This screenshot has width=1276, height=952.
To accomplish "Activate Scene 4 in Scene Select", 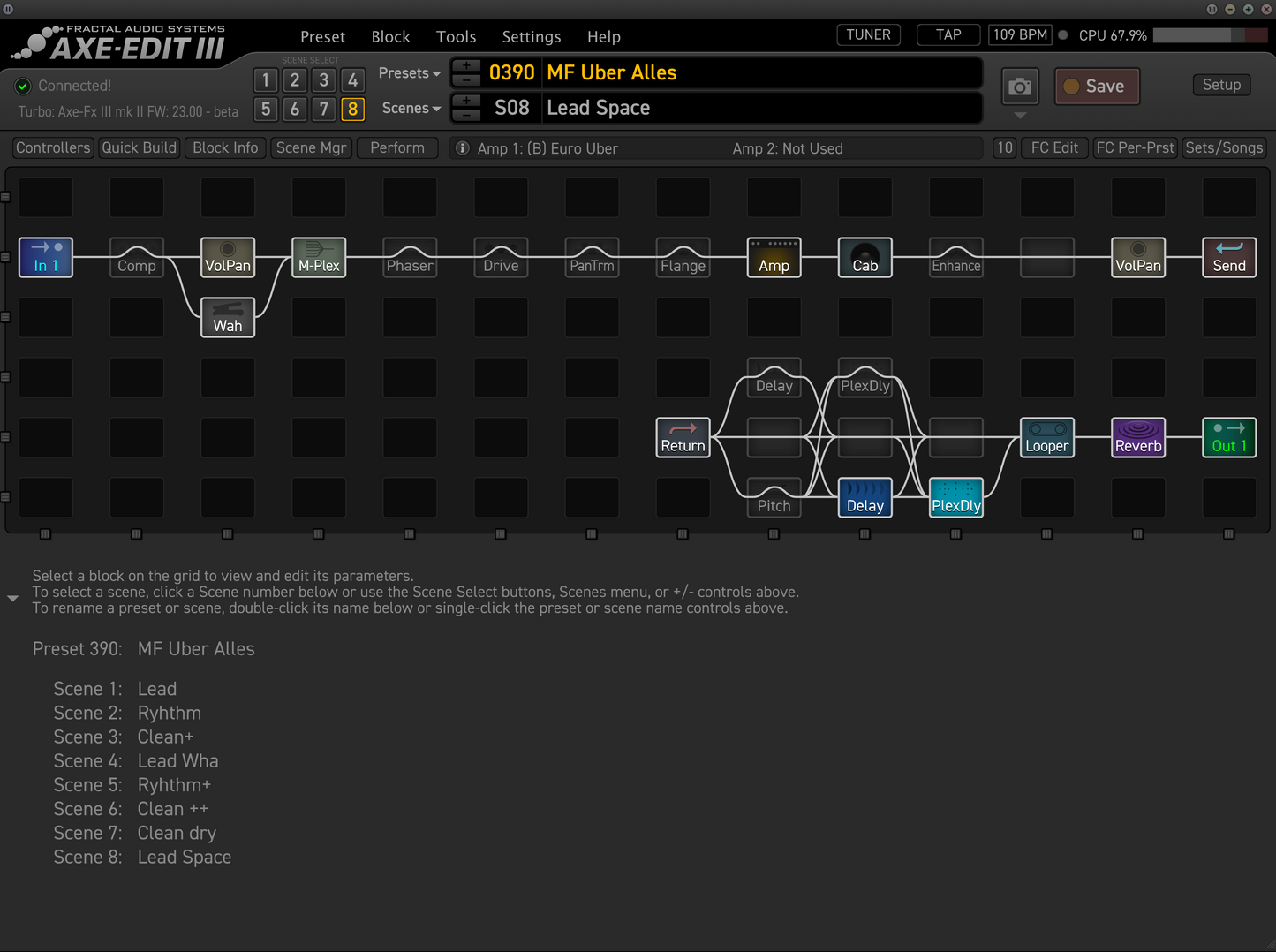I will click(353, 79).
